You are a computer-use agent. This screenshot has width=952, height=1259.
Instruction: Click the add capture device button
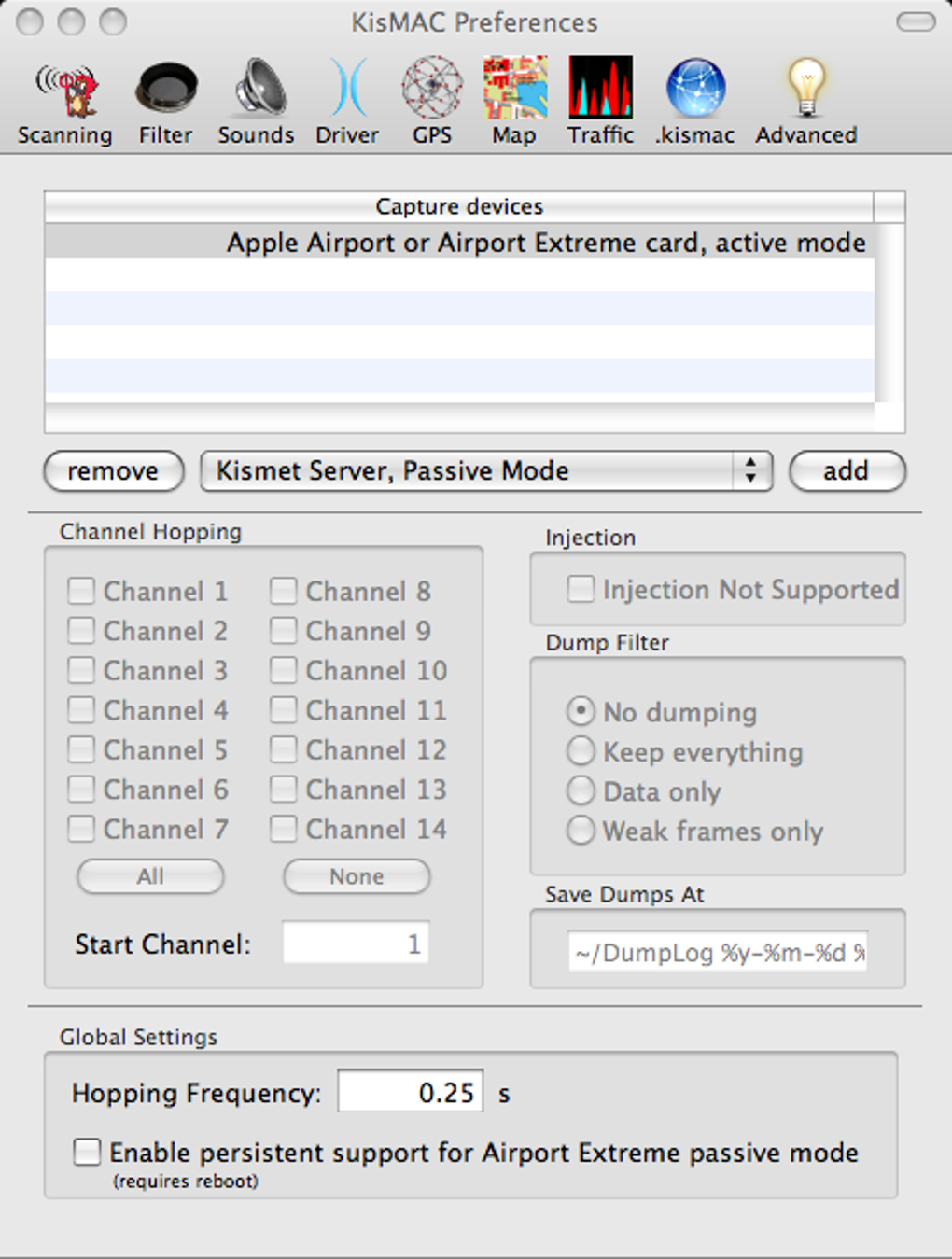click(847, 471)
